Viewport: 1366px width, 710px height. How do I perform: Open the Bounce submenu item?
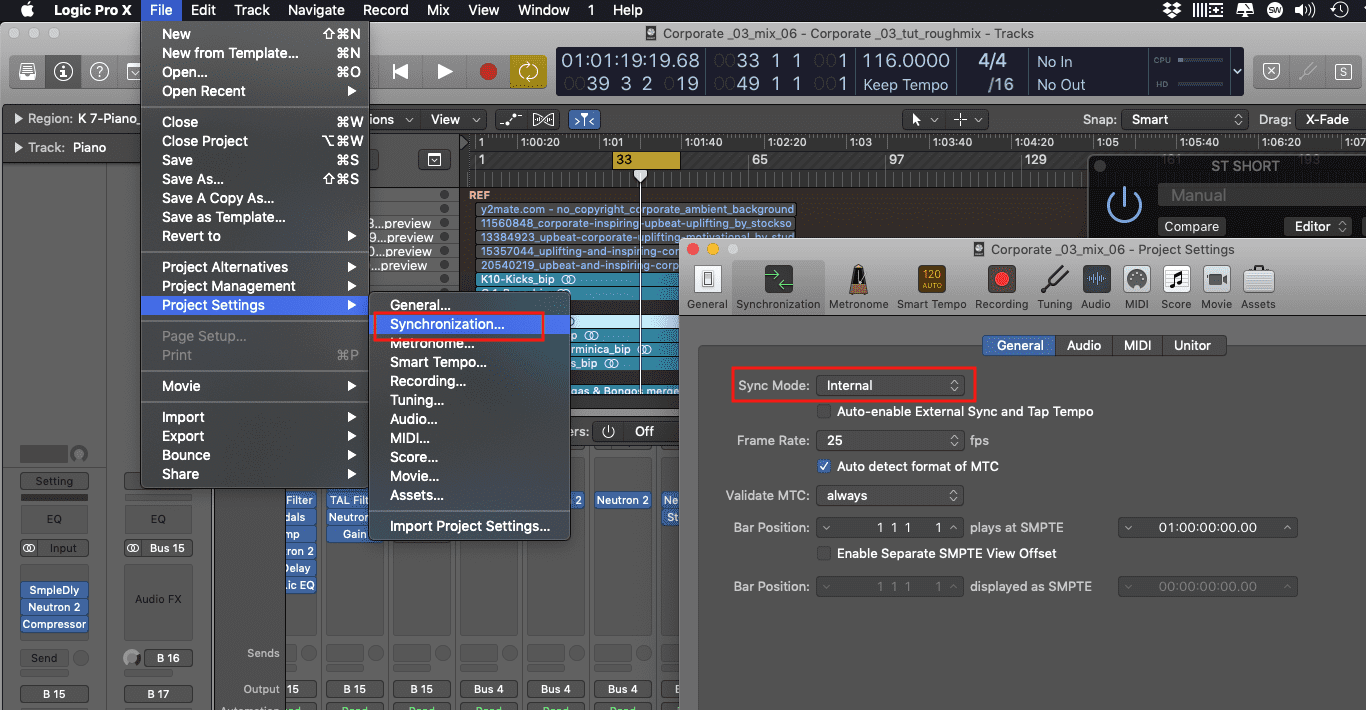[x=255, y=455]
